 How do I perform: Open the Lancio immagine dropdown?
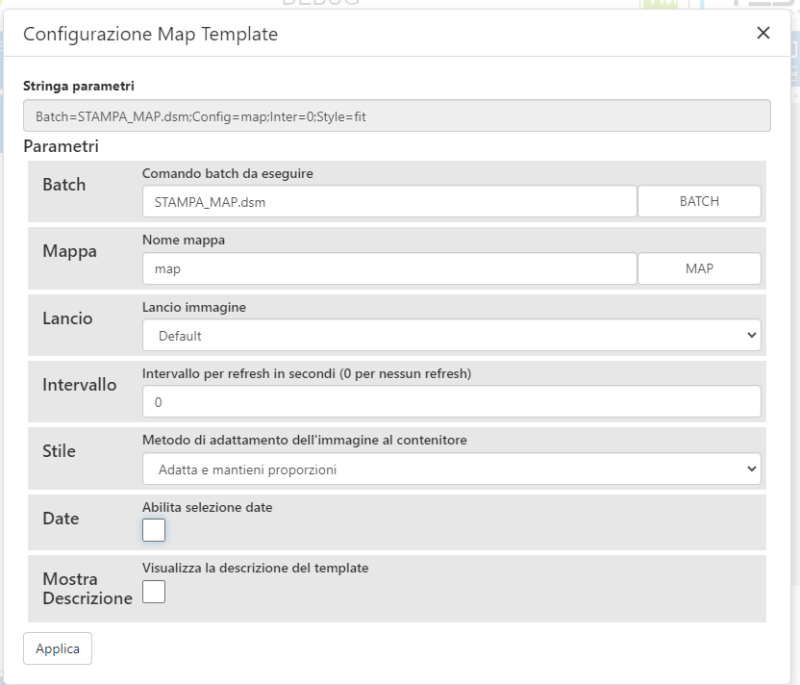coord(451,336)
